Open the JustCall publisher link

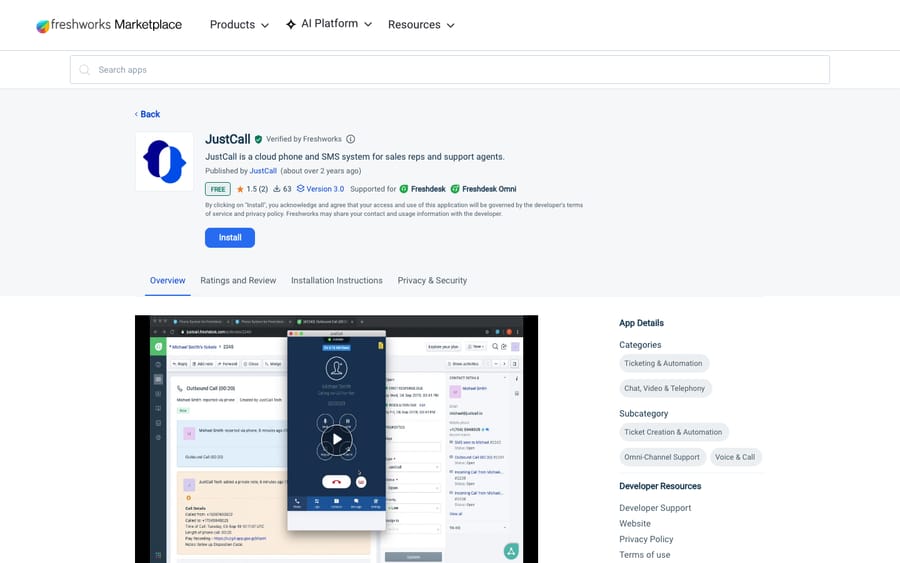point(263,171)
